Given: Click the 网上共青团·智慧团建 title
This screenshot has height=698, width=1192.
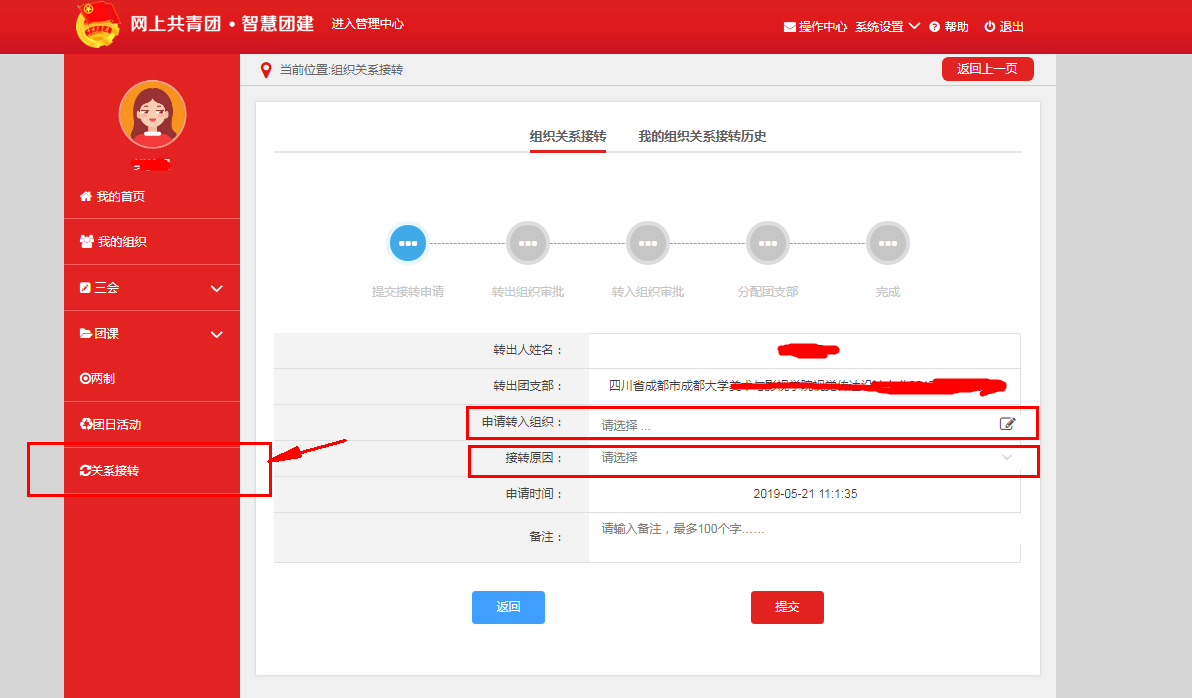Looking at the screenshot, I should click(222, 24).
